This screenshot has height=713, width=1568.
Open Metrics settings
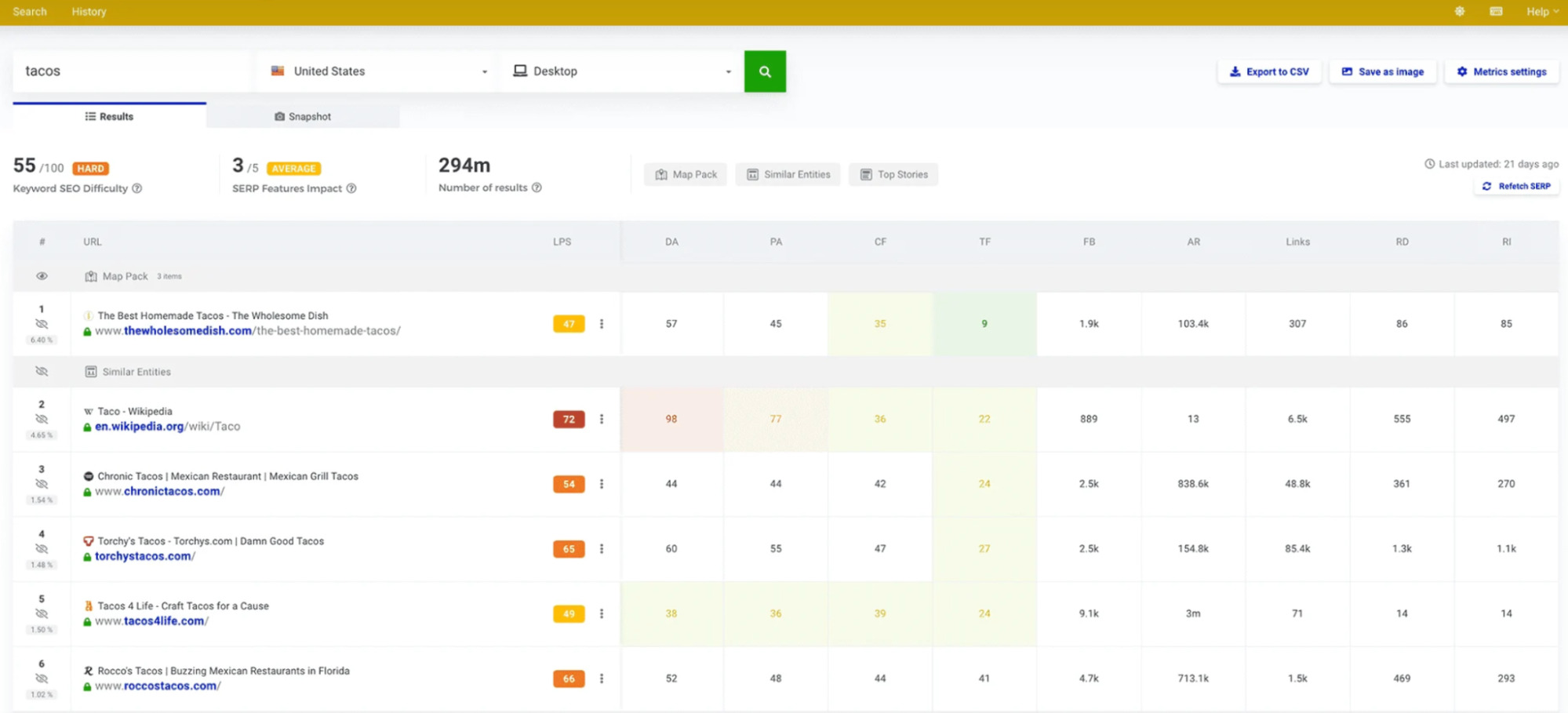click(1501, 71)
